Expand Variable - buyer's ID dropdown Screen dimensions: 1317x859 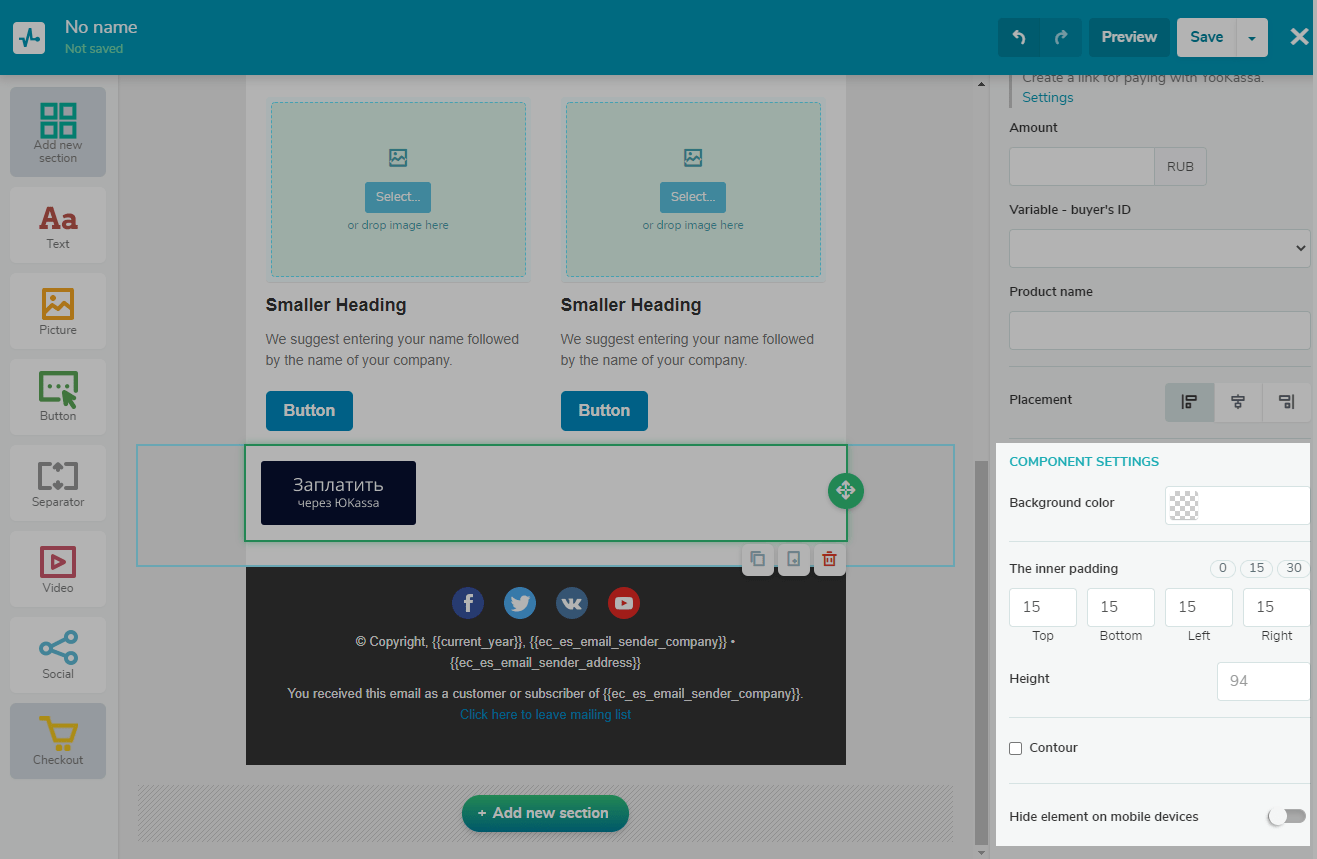point(1159,248)
